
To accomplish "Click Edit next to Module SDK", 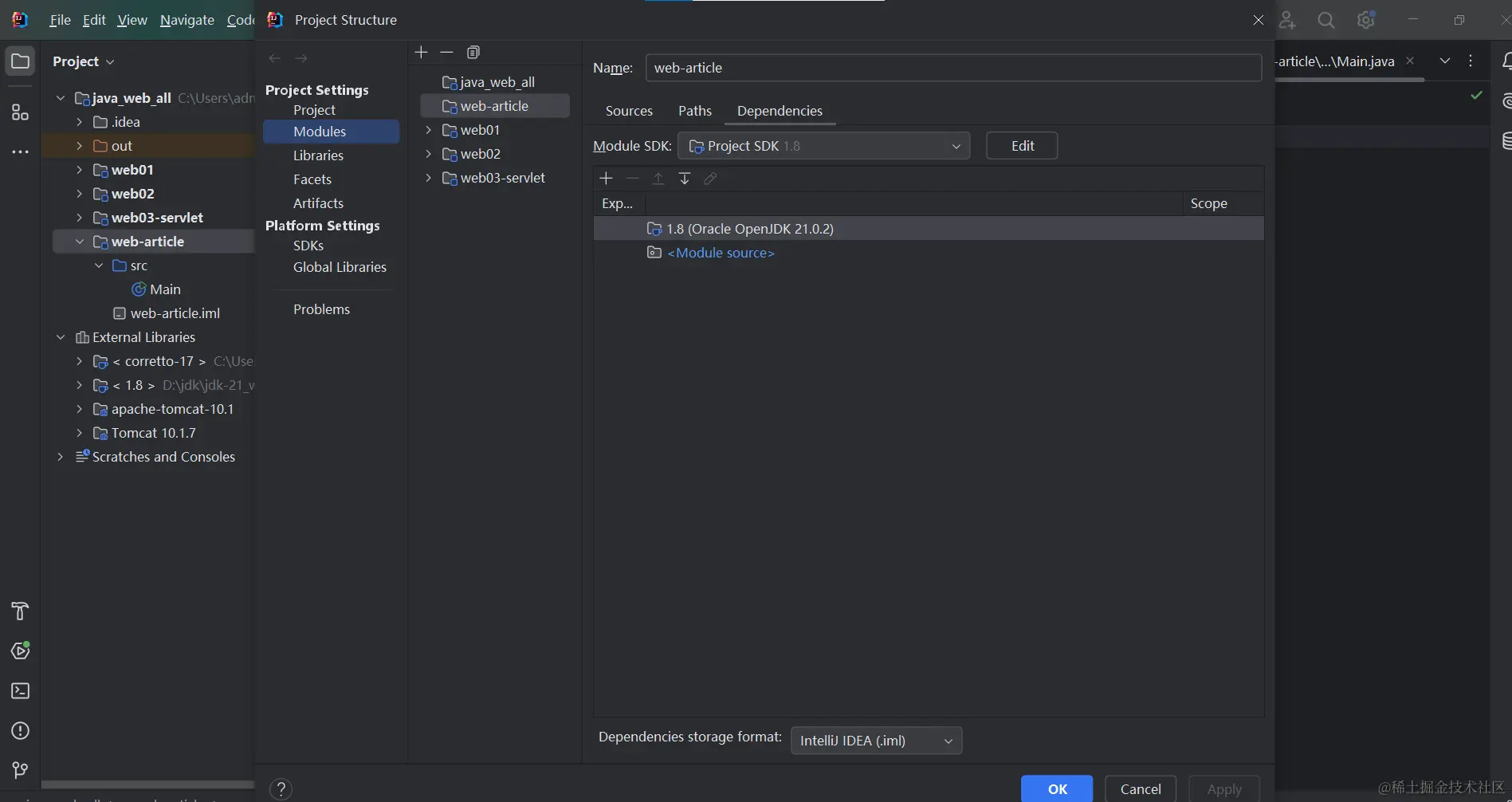I will point(1022,146).
